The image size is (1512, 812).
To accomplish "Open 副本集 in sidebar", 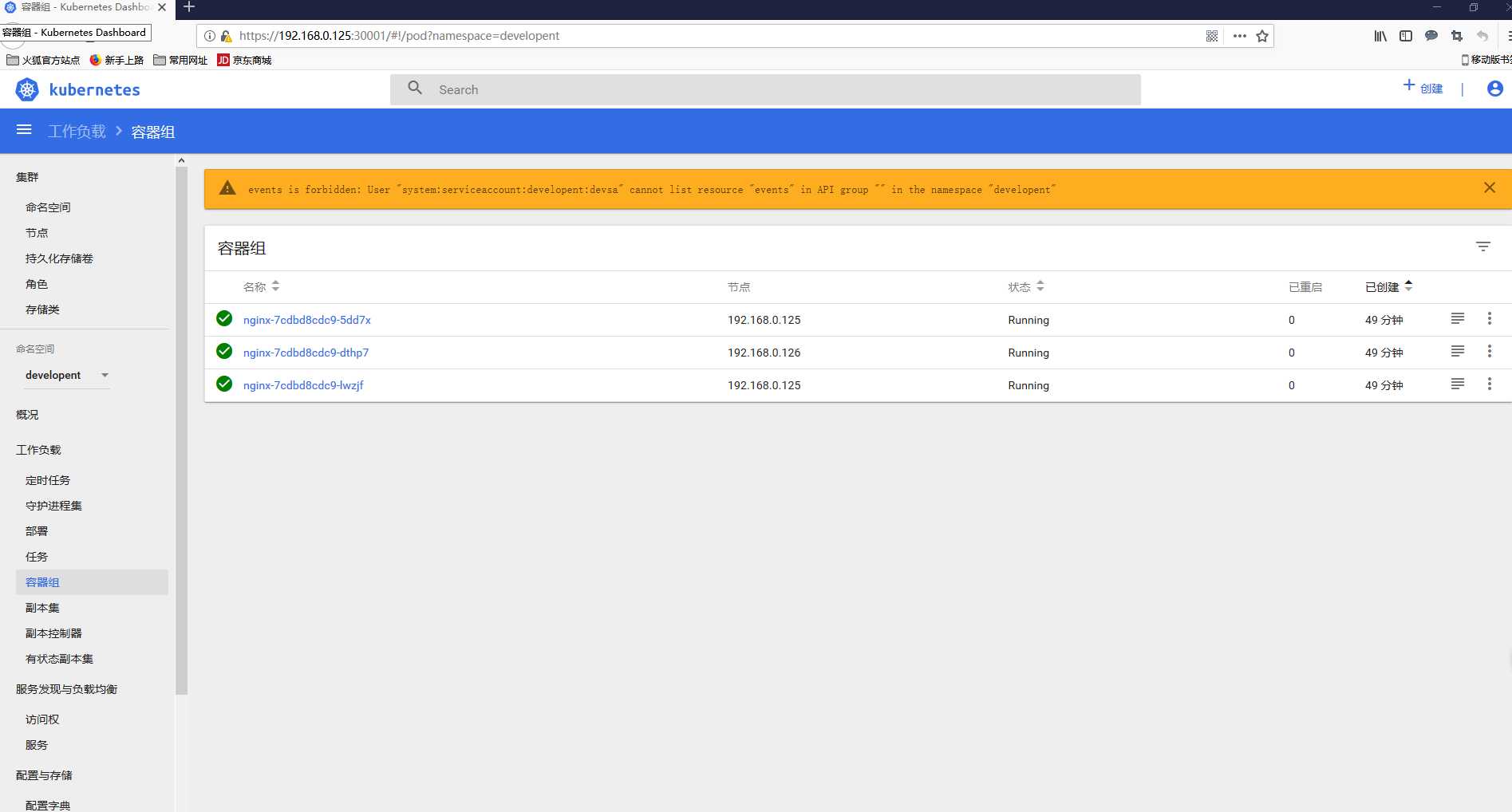I will (x=42, y=608).
